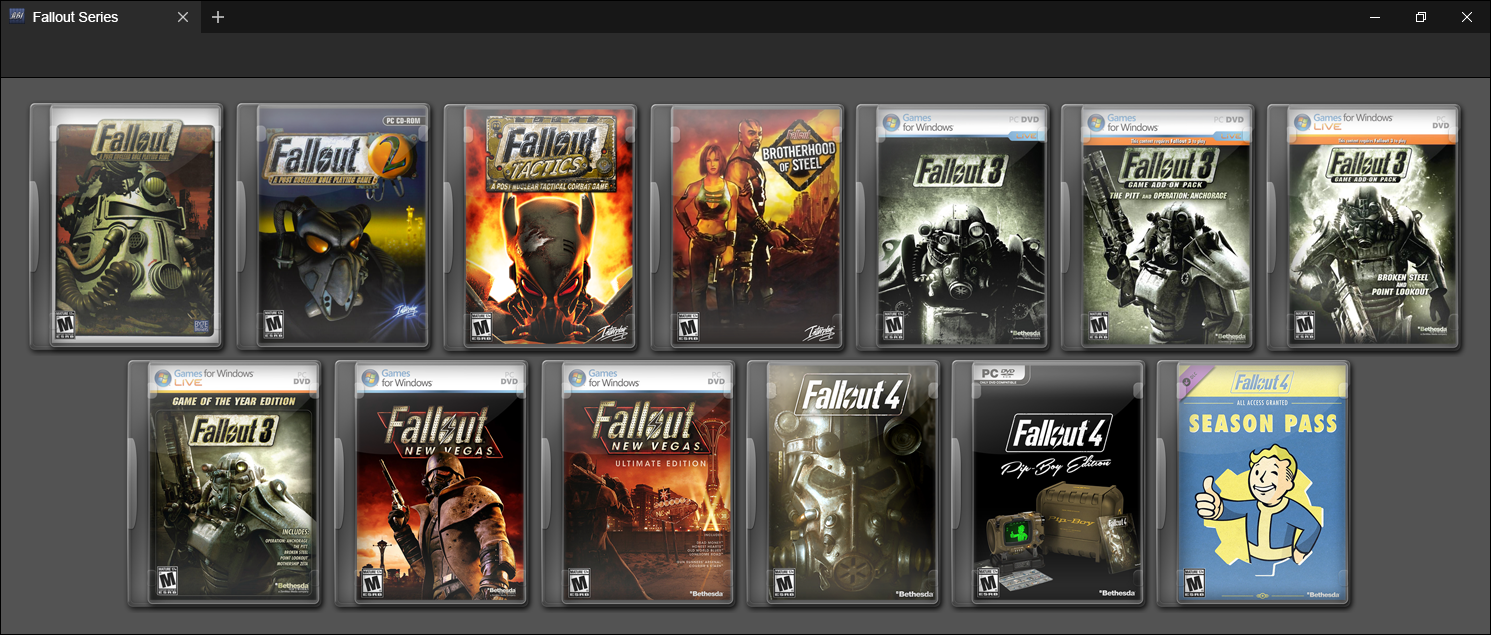Add a new tab with the plus button
The width and height of the screenshot is (1491, 635).
point(218,17)
